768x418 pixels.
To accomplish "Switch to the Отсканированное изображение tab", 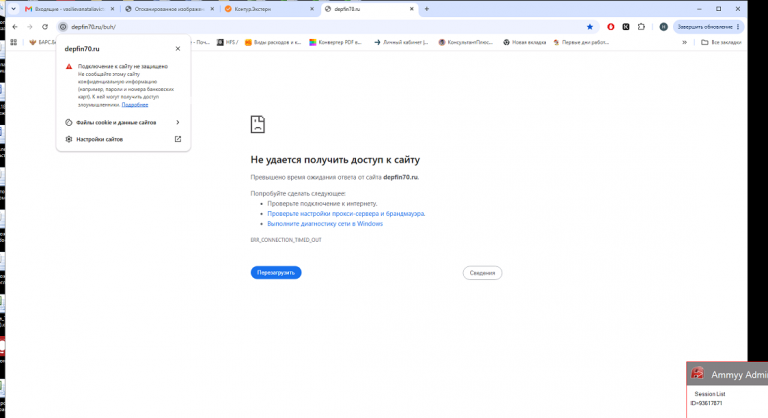I will [167, 9].
